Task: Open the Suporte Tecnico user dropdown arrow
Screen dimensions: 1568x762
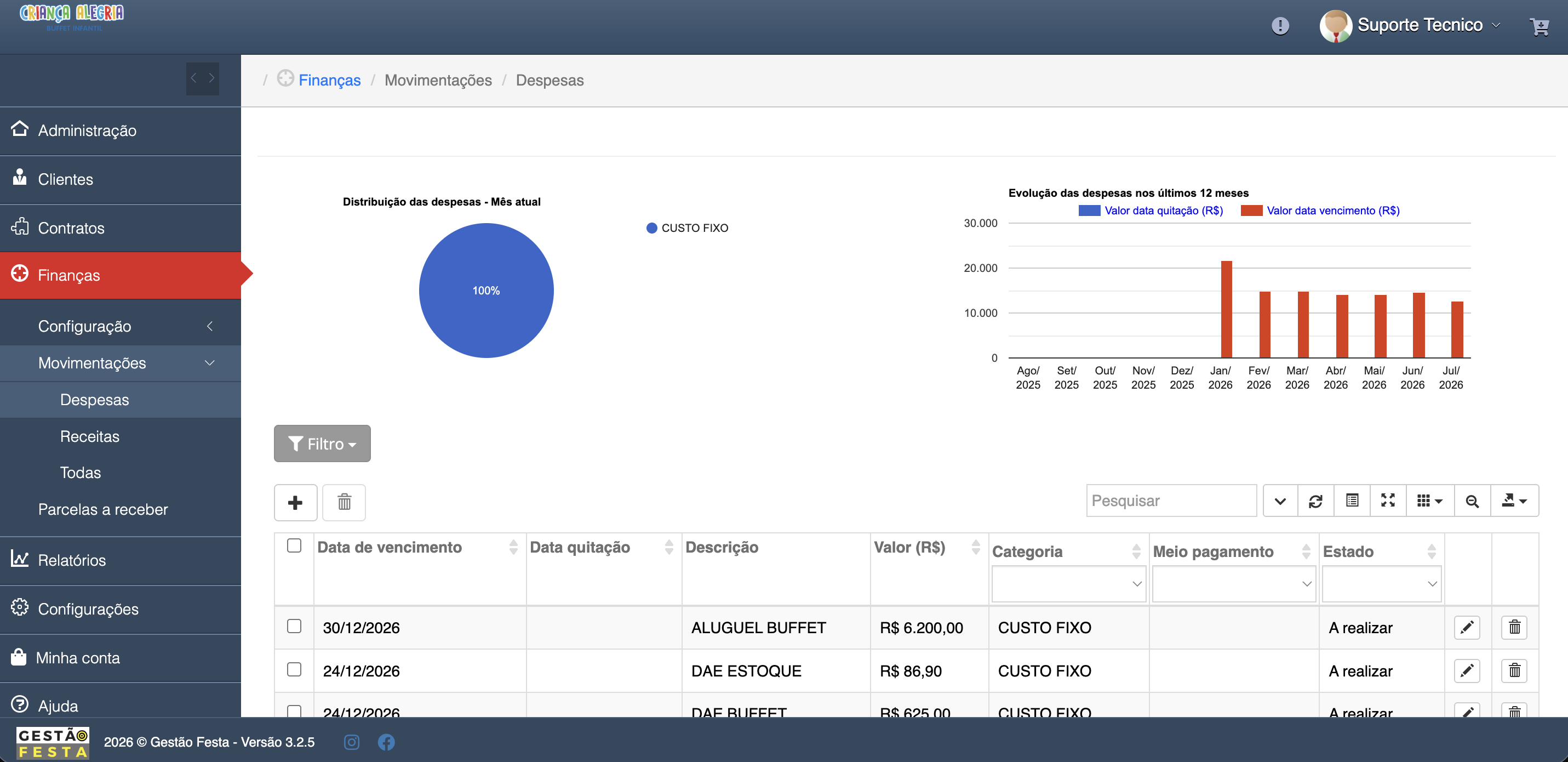Action: pyautogui.click(x=1496, y=26)
